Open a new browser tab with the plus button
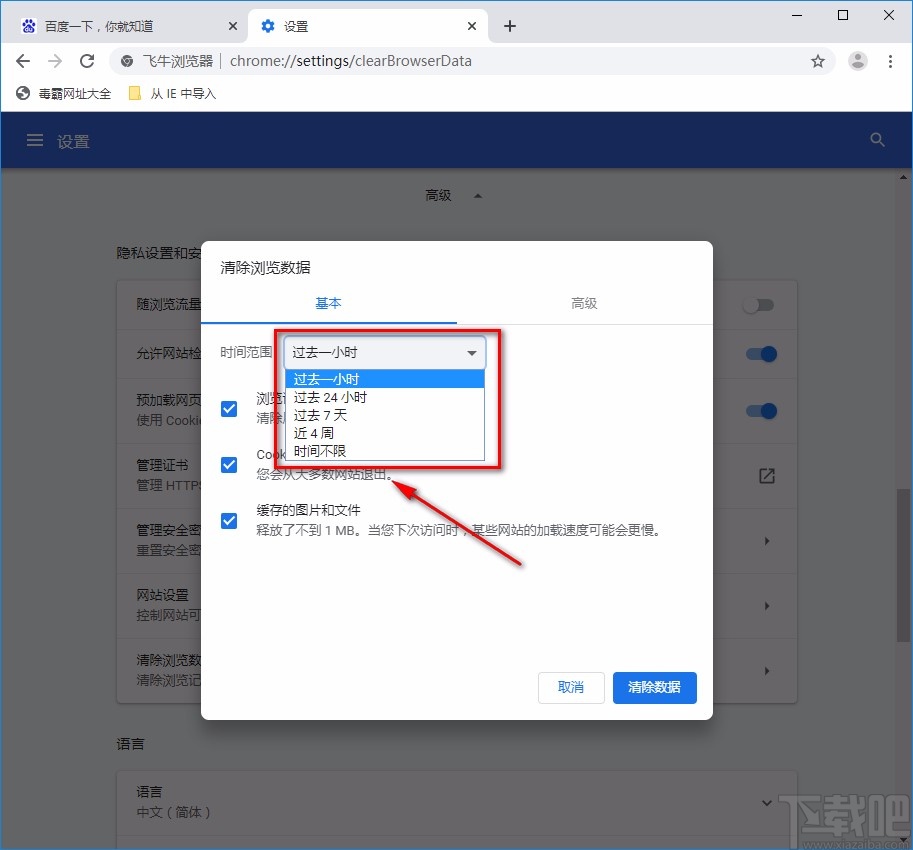Viewport: 913px width, 850px height. click(510, 26)
